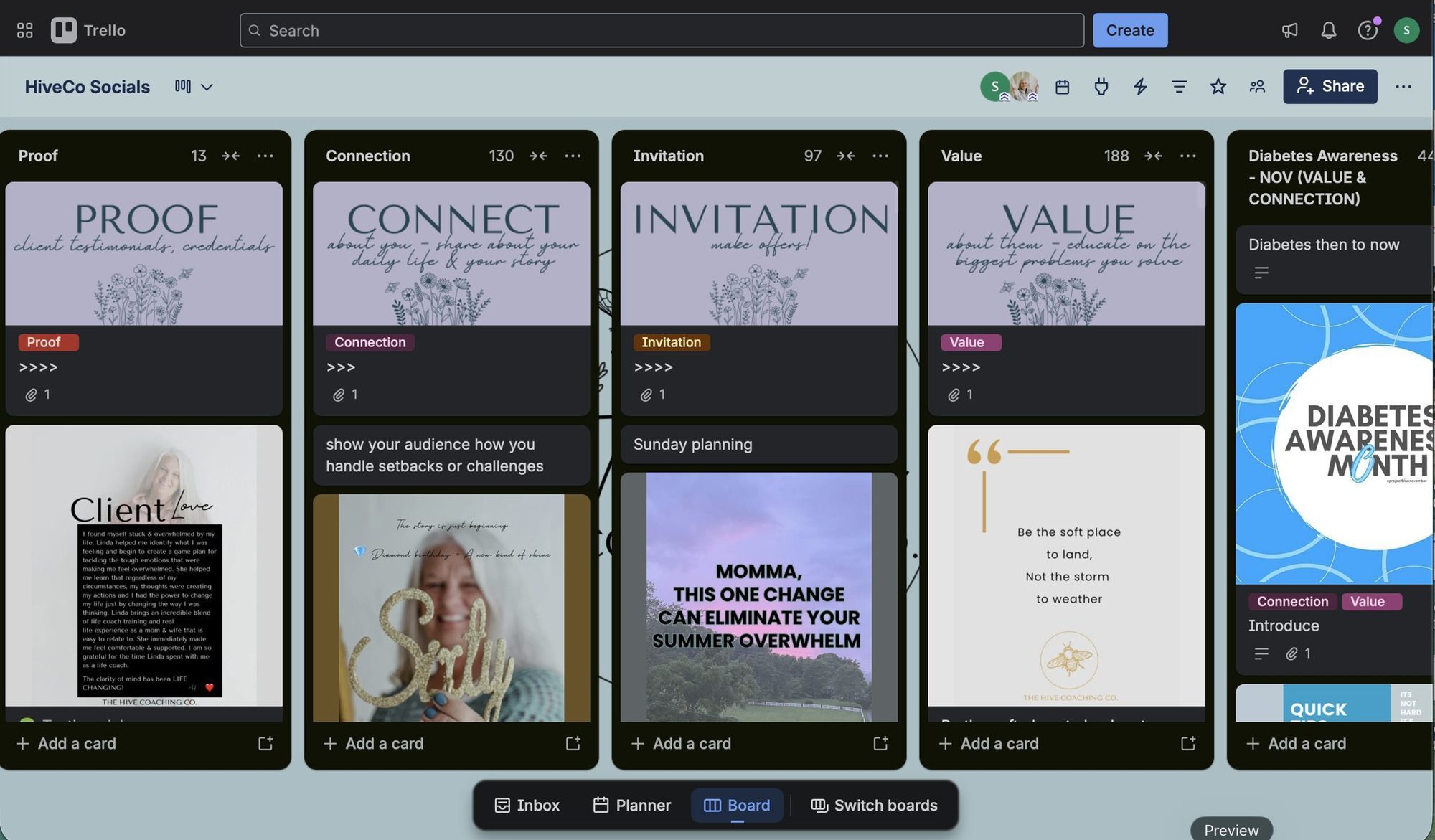Image resolution: width=1435 pixels, height=840 pixels.
Task: Click the attachment icon on the PROOF card
Action: click(x=31, y=395)
